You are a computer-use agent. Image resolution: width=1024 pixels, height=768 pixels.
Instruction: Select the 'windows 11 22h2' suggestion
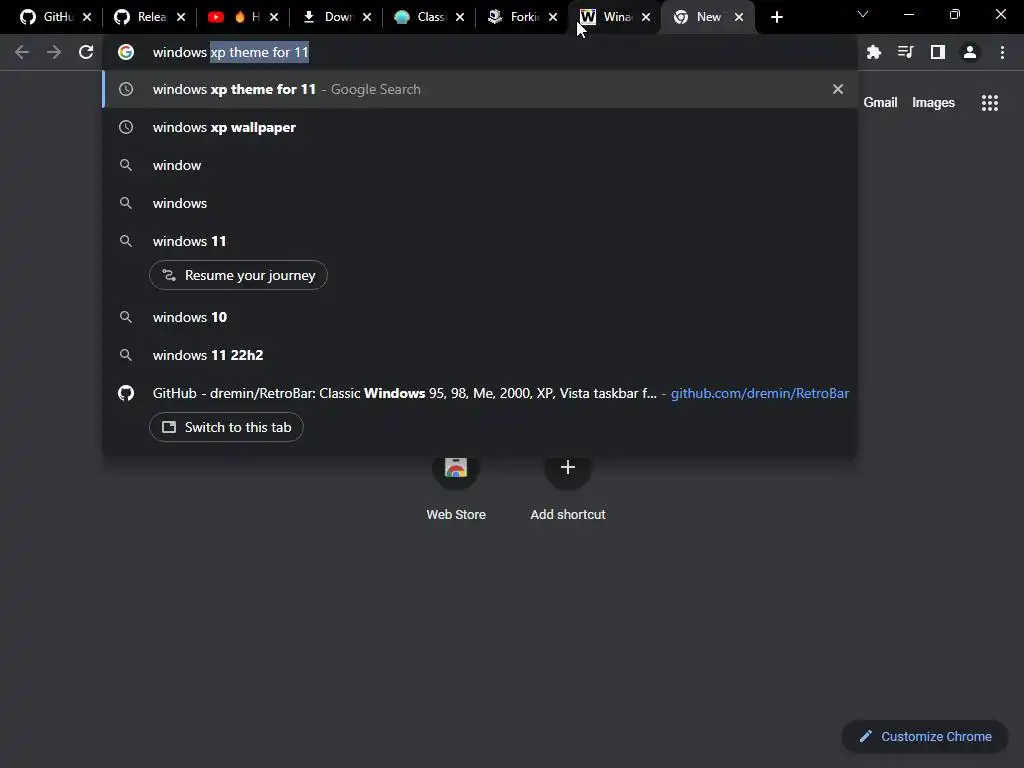[x=480, y=355]
